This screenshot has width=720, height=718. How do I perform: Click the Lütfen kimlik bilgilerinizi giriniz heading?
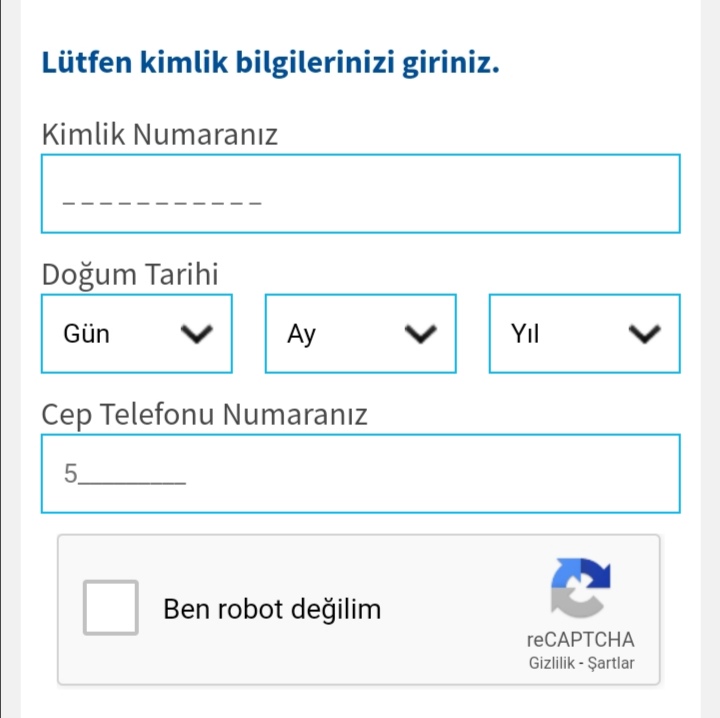point(270,64)
